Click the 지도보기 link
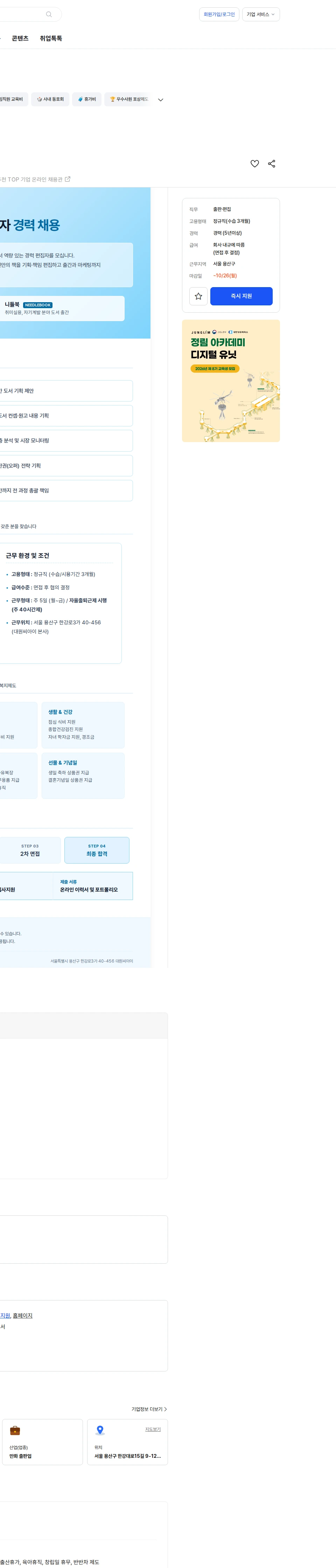The width and height of the screenshot is (336, 1568). pos(153,1429)
